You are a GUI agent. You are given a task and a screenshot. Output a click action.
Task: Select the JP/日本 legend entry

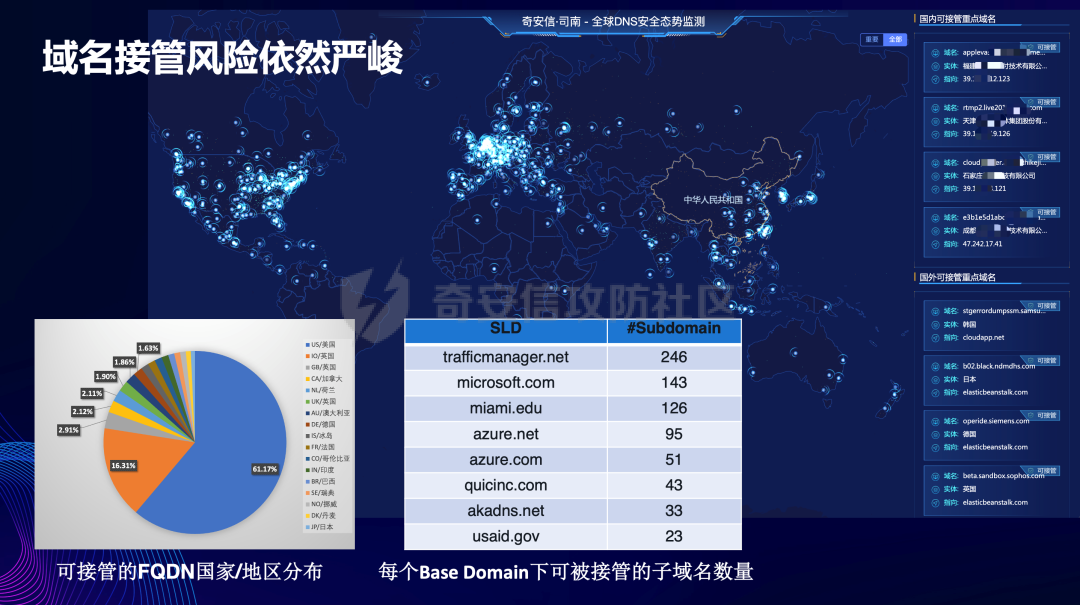[x=320, y=527]
